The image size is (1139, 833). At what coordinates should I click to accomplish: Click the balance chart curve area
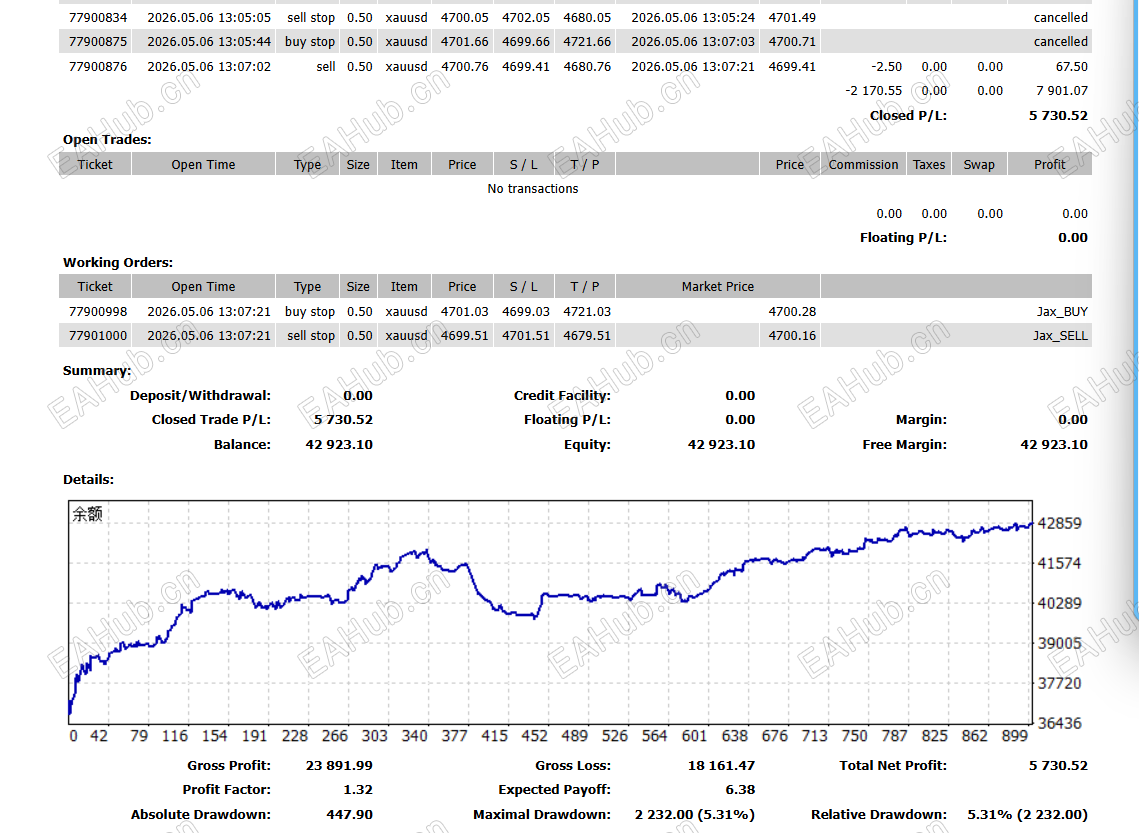pyautogui.click(x=550, y=611)
